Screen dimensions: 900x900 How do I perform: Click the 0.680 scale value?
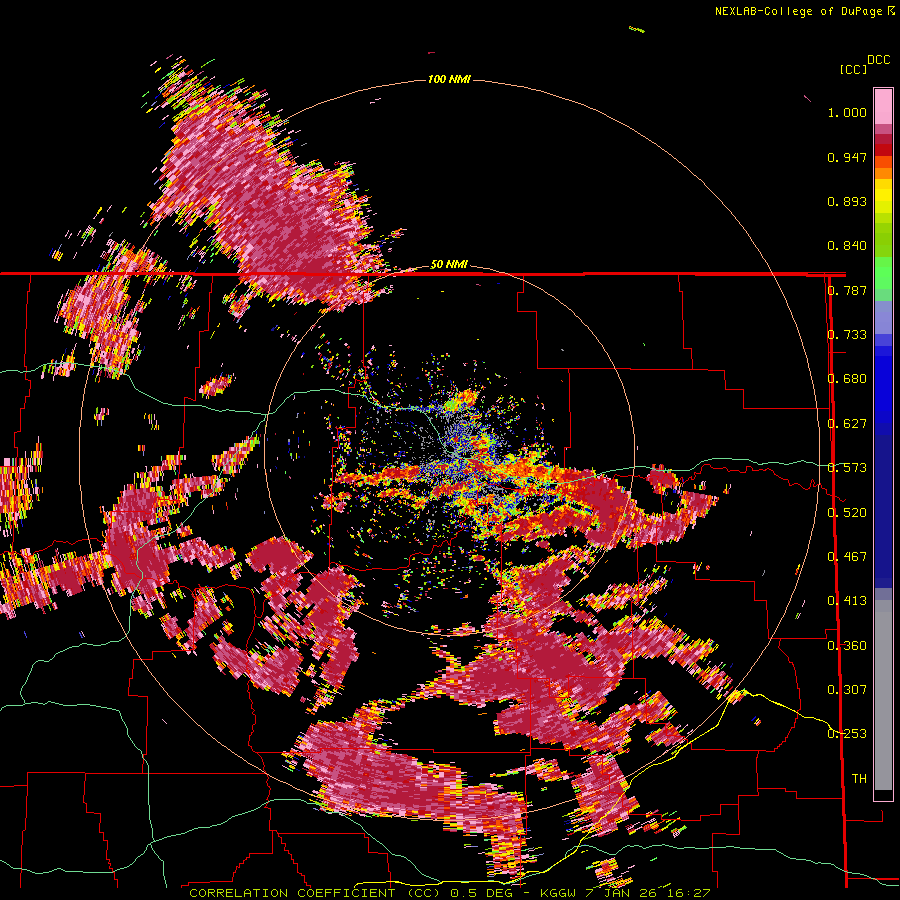tap(847, 379)
